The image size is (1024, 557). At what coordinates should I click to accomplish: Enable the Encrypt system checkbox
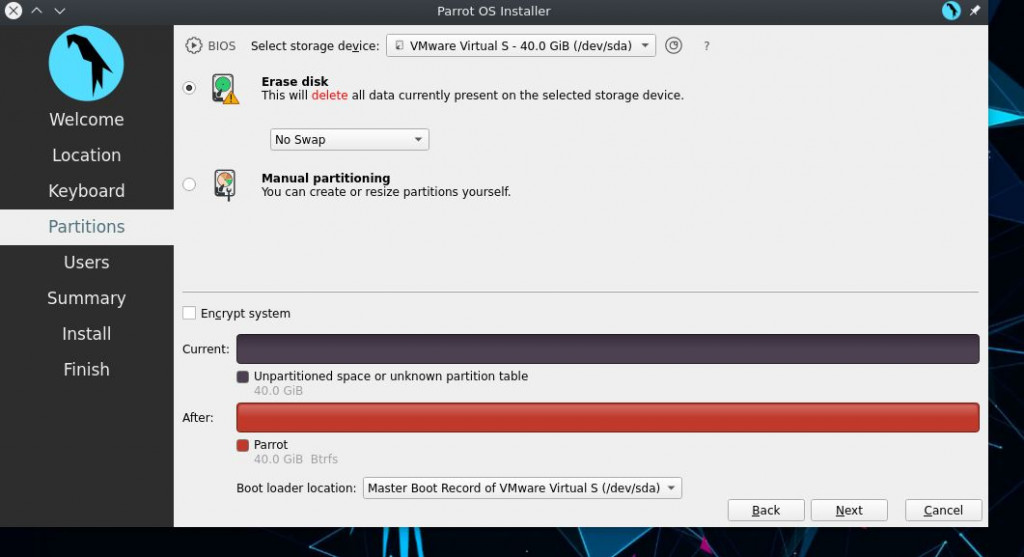(189, 313)
